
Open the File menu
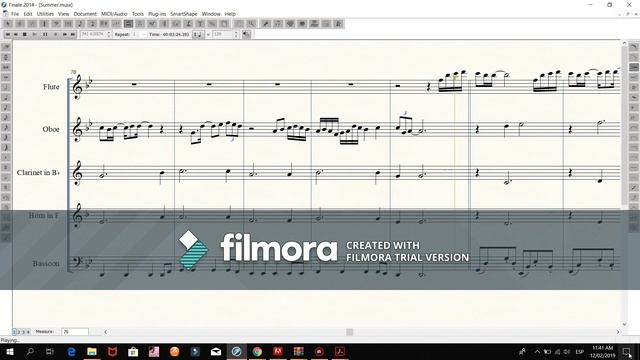[x=15, y=14]
